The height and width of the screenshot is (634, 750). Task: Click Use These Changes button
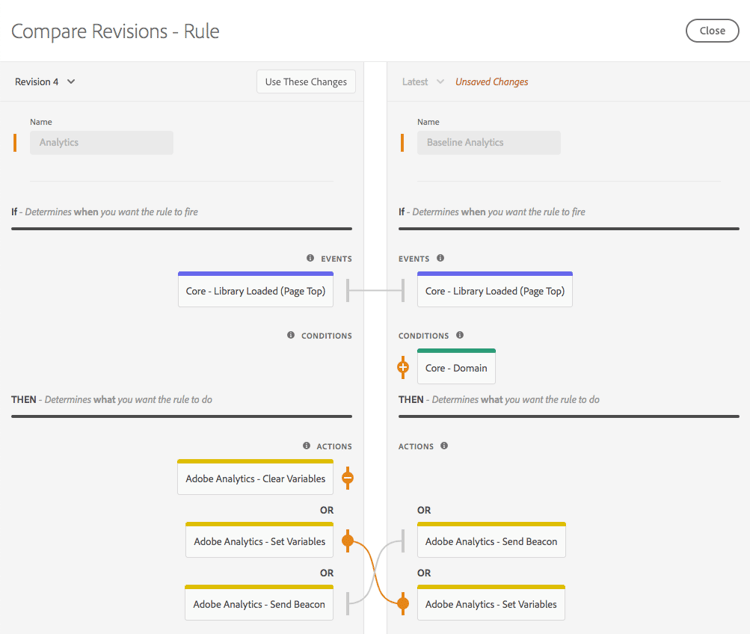coord(306,82)
